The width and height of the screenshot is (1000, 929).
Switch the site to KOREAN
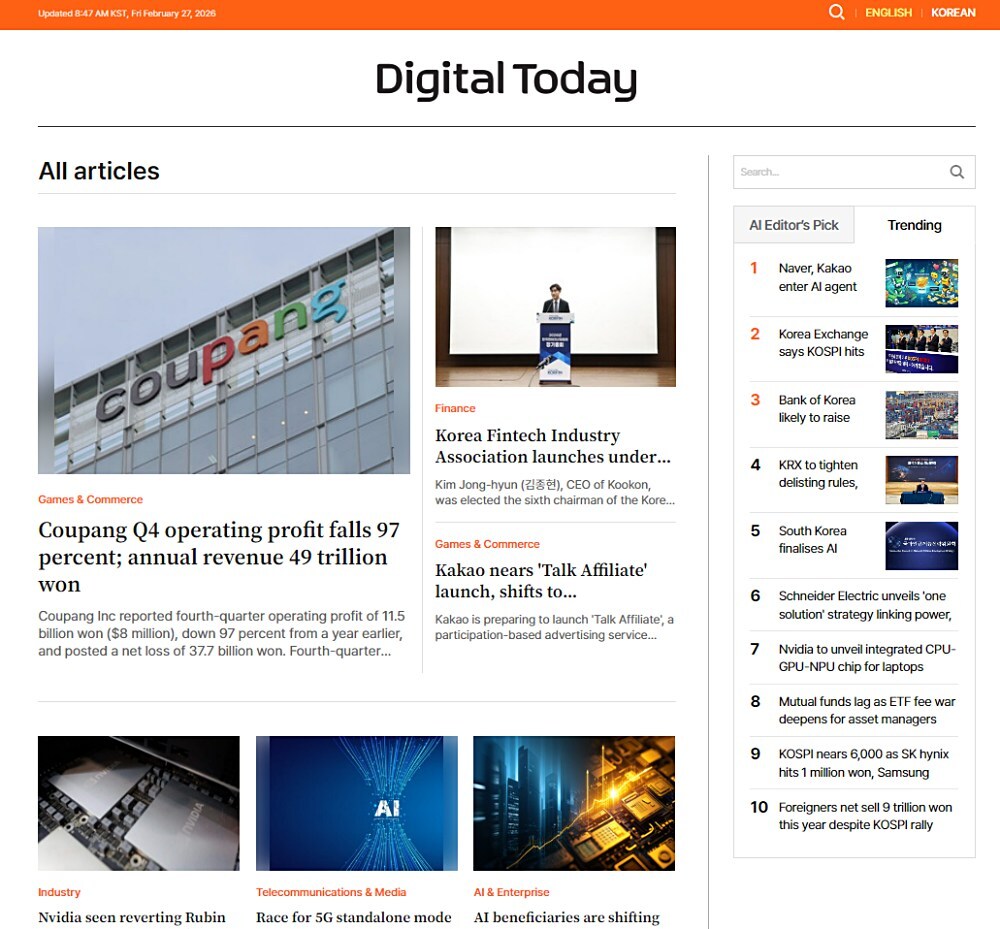(954, 13)
